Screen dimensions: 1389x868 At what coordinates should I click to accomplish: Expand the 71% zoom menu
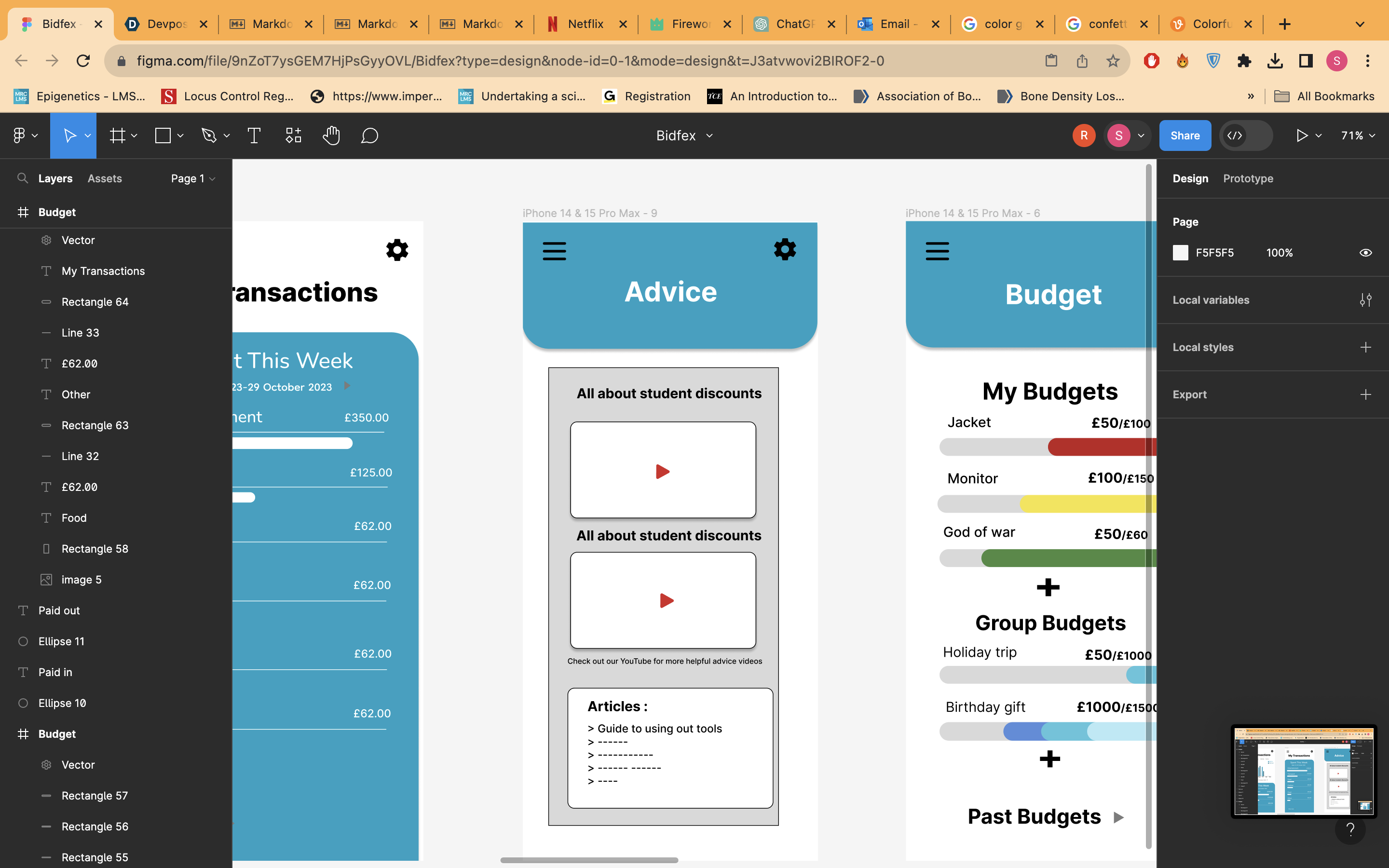click(x=1358, y=136)
